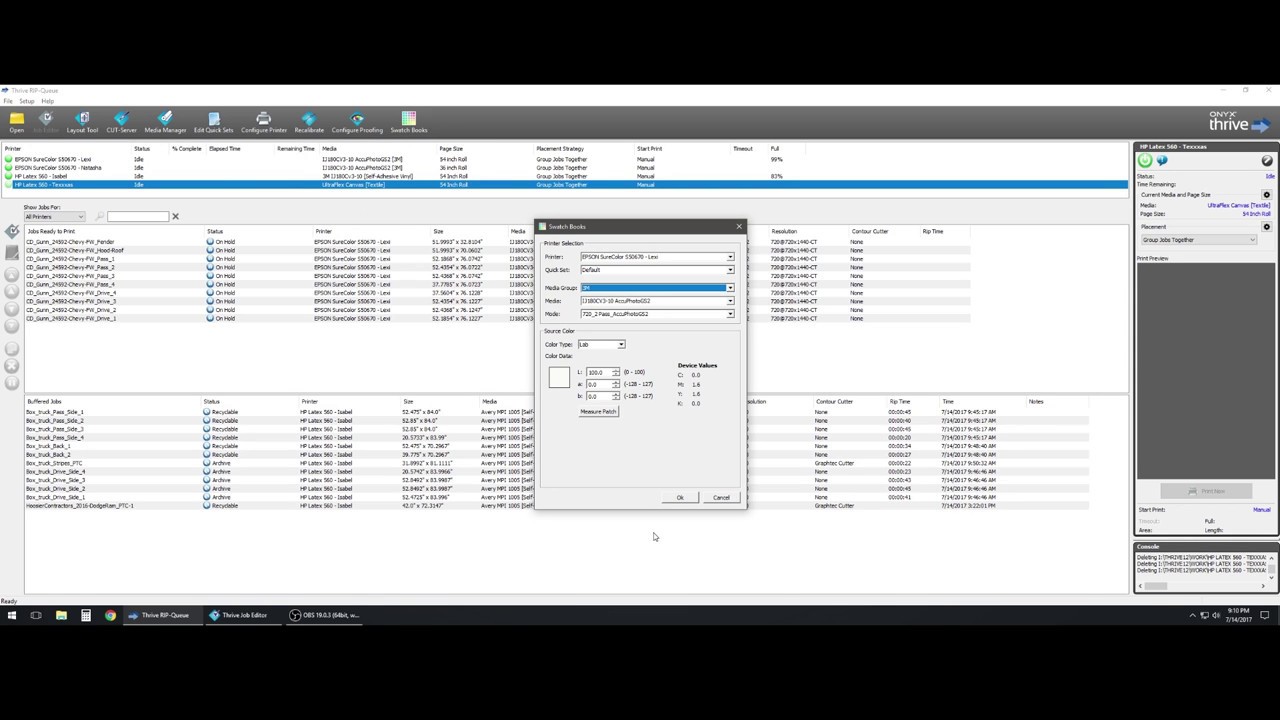
Task: Click the job editor checkmark side icon
Action: click(12, 232)
